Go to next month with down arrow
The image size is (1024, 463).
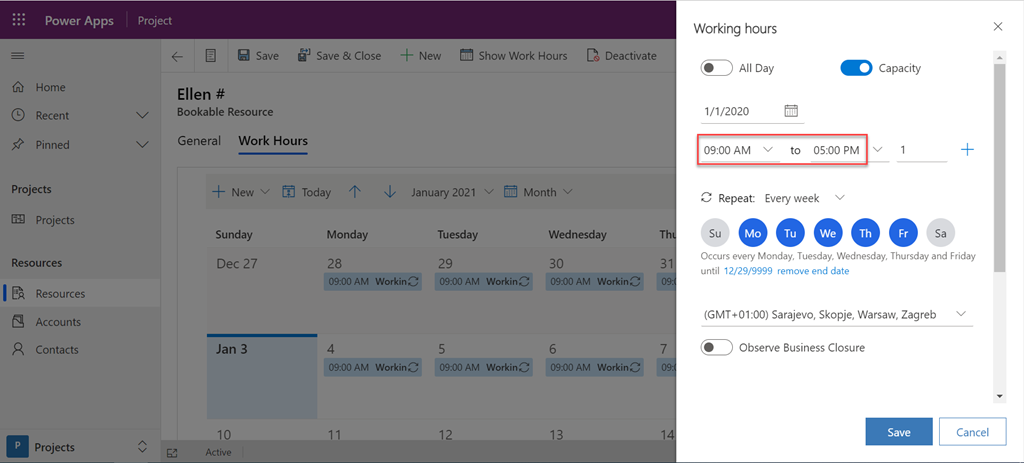point(390,192)
